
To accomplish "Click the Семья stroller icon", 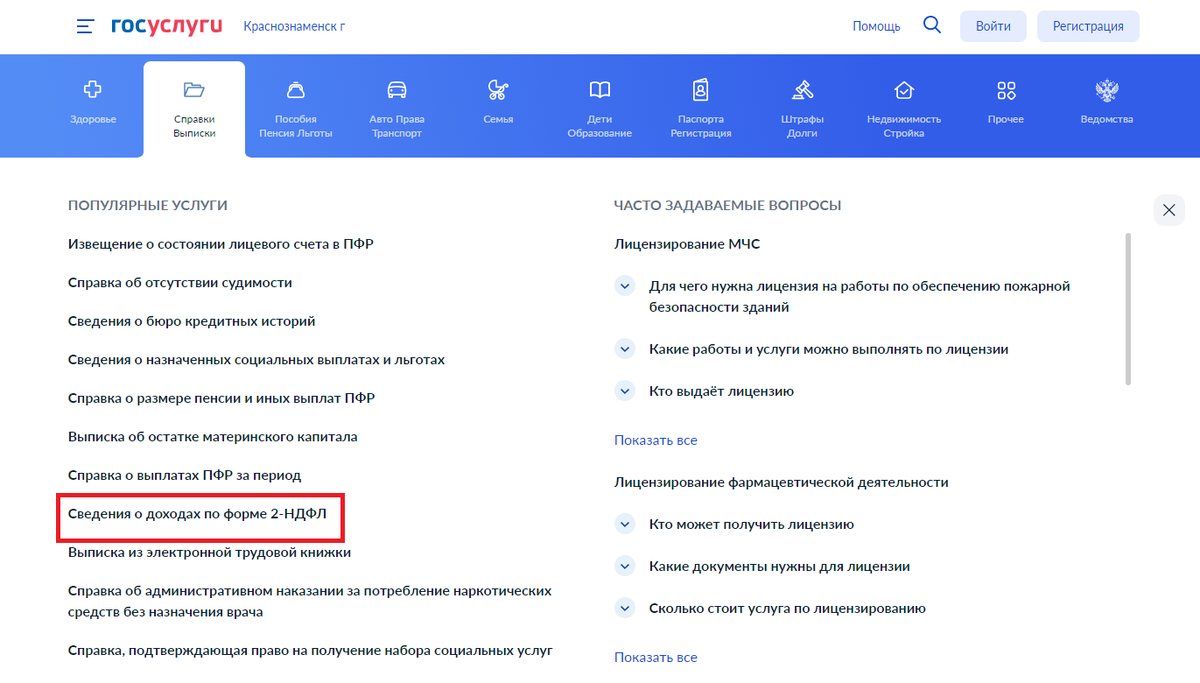I will [497, 89].
